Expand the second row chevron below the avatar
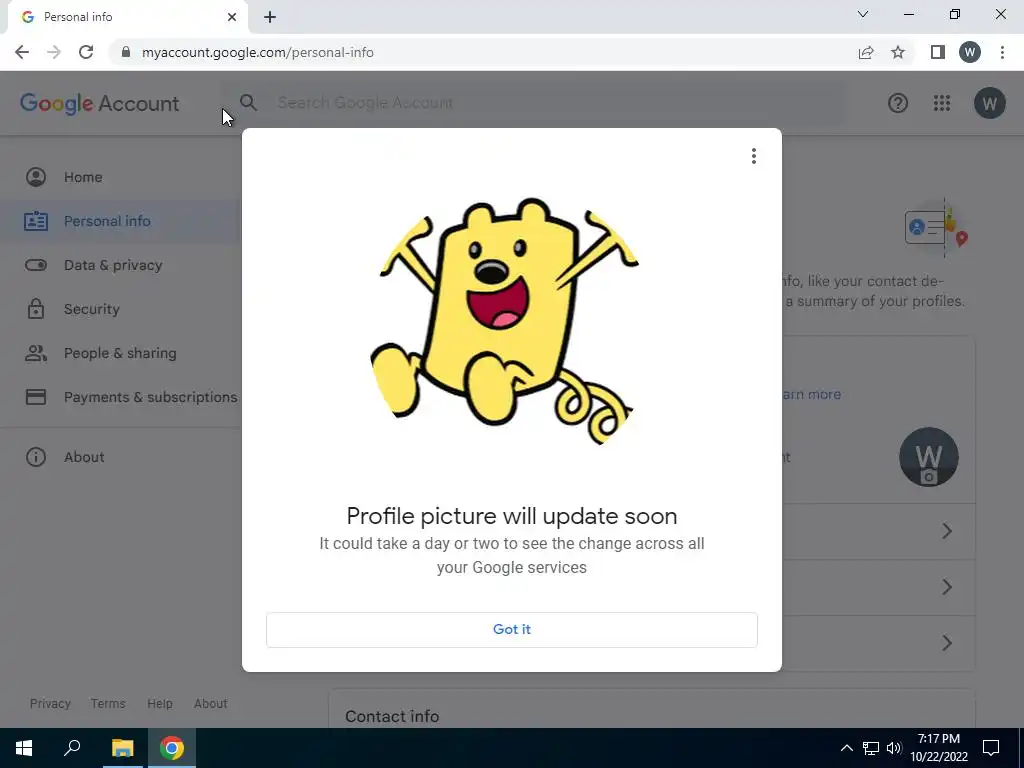 [x=947, y=587]
